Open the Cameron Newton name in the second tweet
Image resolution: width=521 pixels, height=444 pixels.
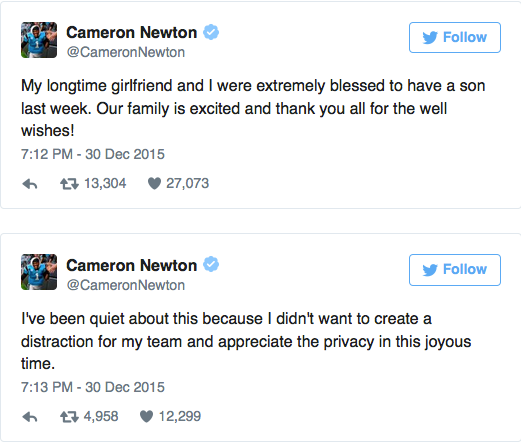coord(132,265)
